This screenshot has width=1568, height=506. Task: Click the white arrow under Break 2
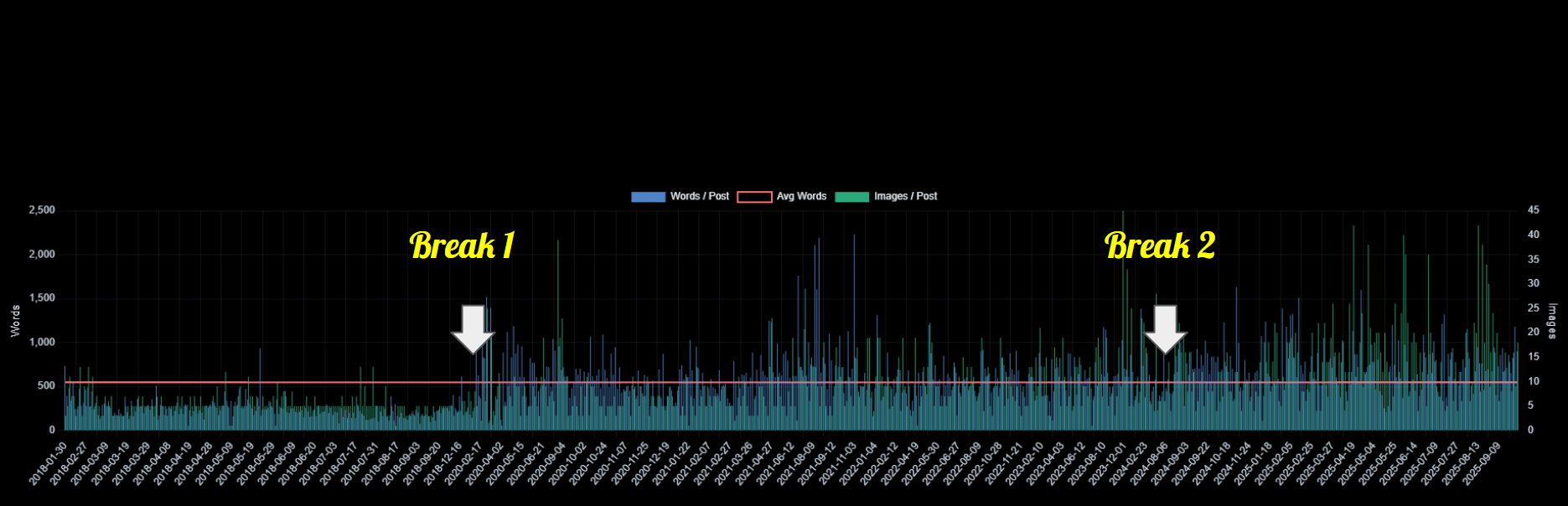[x=1166, y=328]
